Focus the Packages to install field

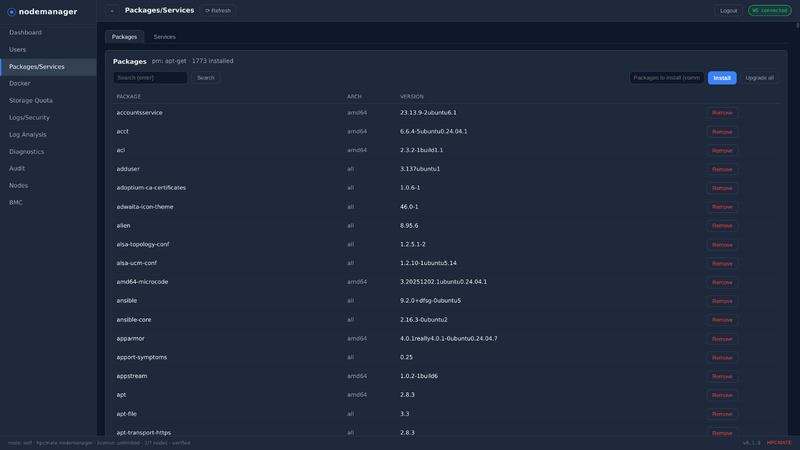666,78
